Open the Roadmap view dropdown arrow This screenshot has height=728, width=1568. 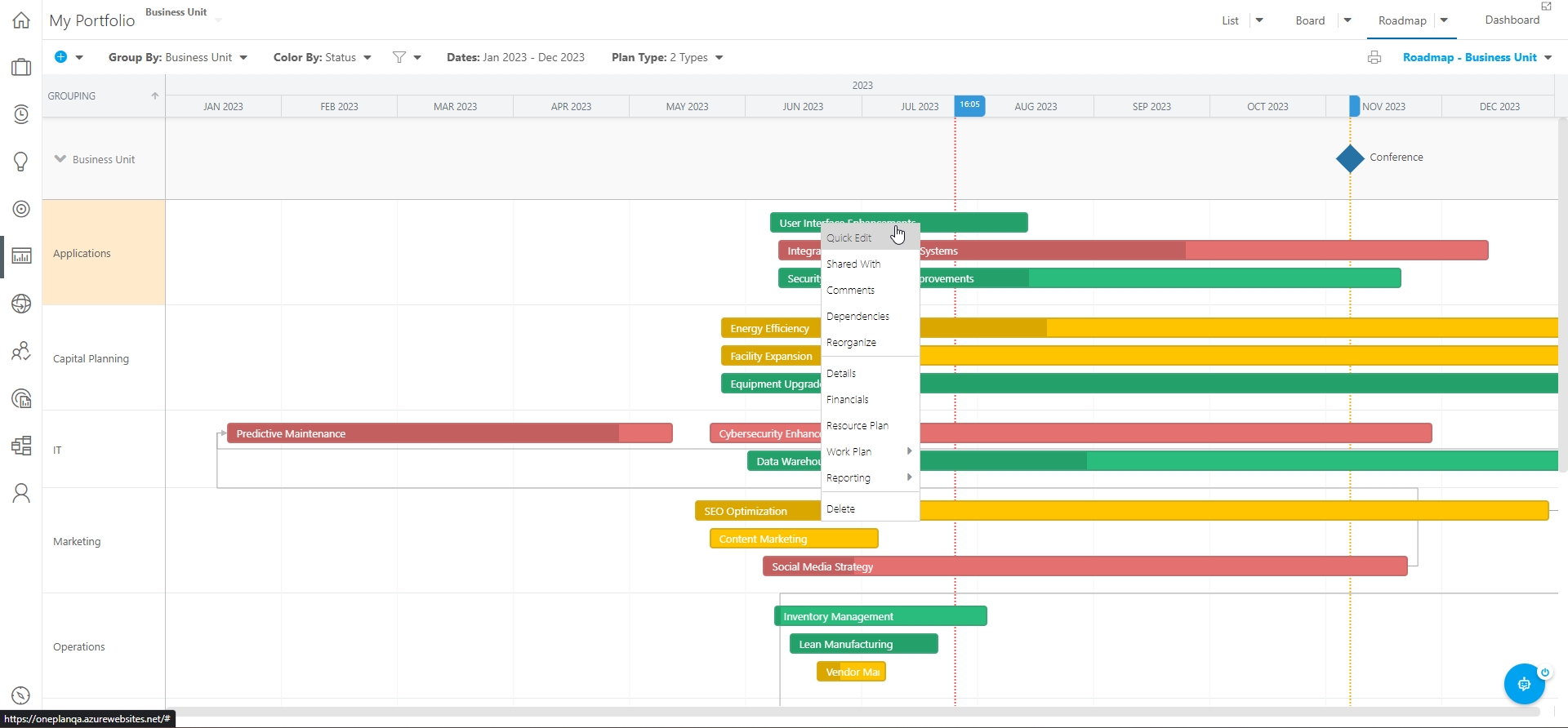pos(1444,20)
